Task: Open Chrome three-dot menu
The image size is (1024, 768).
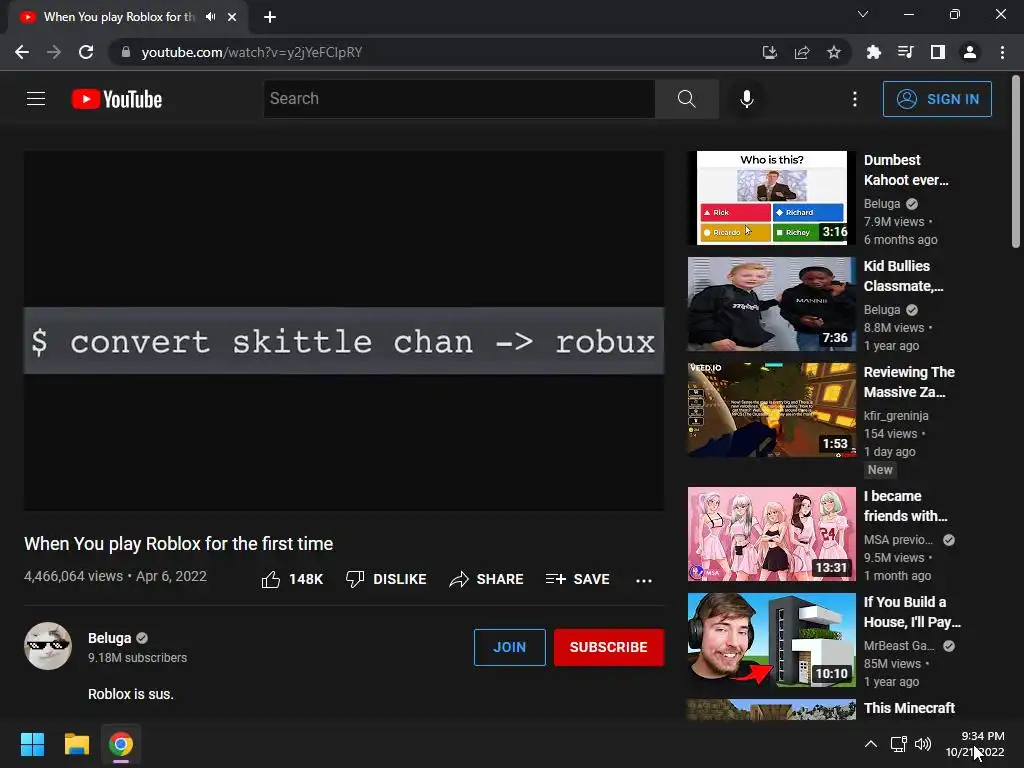Action: [x=1002, y=52]
